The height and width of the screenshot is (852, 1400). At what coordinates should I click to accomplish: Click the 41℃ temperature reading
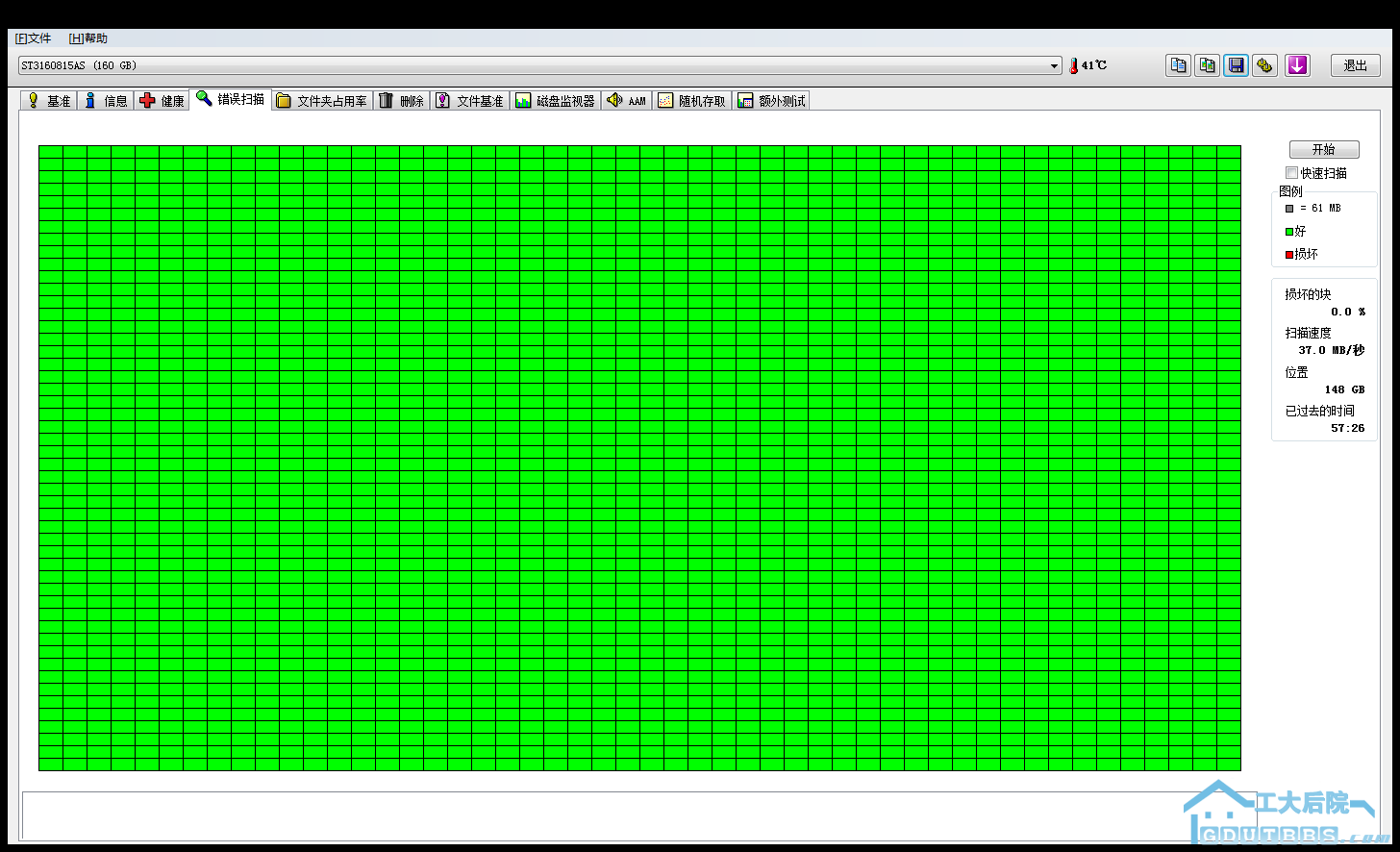point(1094,65)
